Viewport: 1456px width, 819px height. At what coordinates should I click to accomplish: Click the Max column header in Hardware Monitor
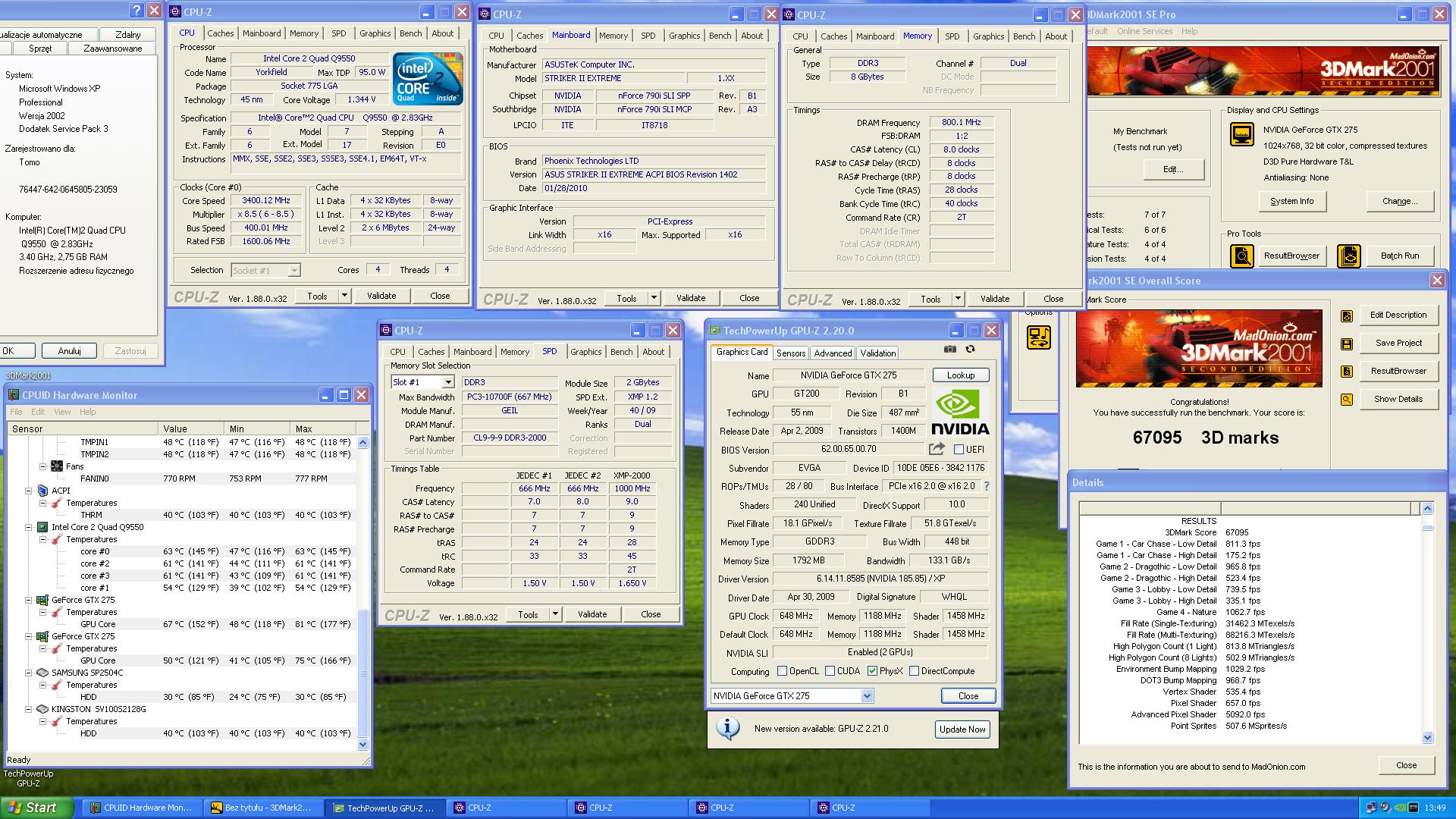(x=323, y=428)
